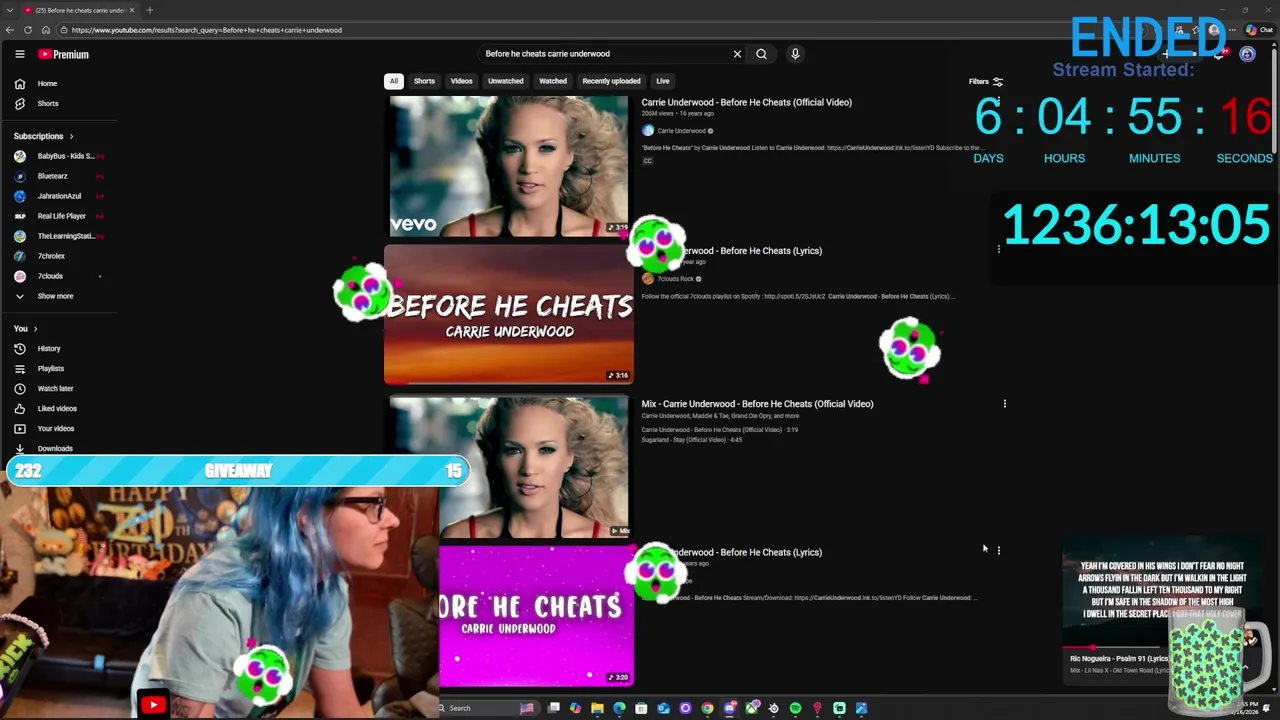Select the Live filter chip
1280x720 pixels.
pyautogui.click(x=662, y=81)
